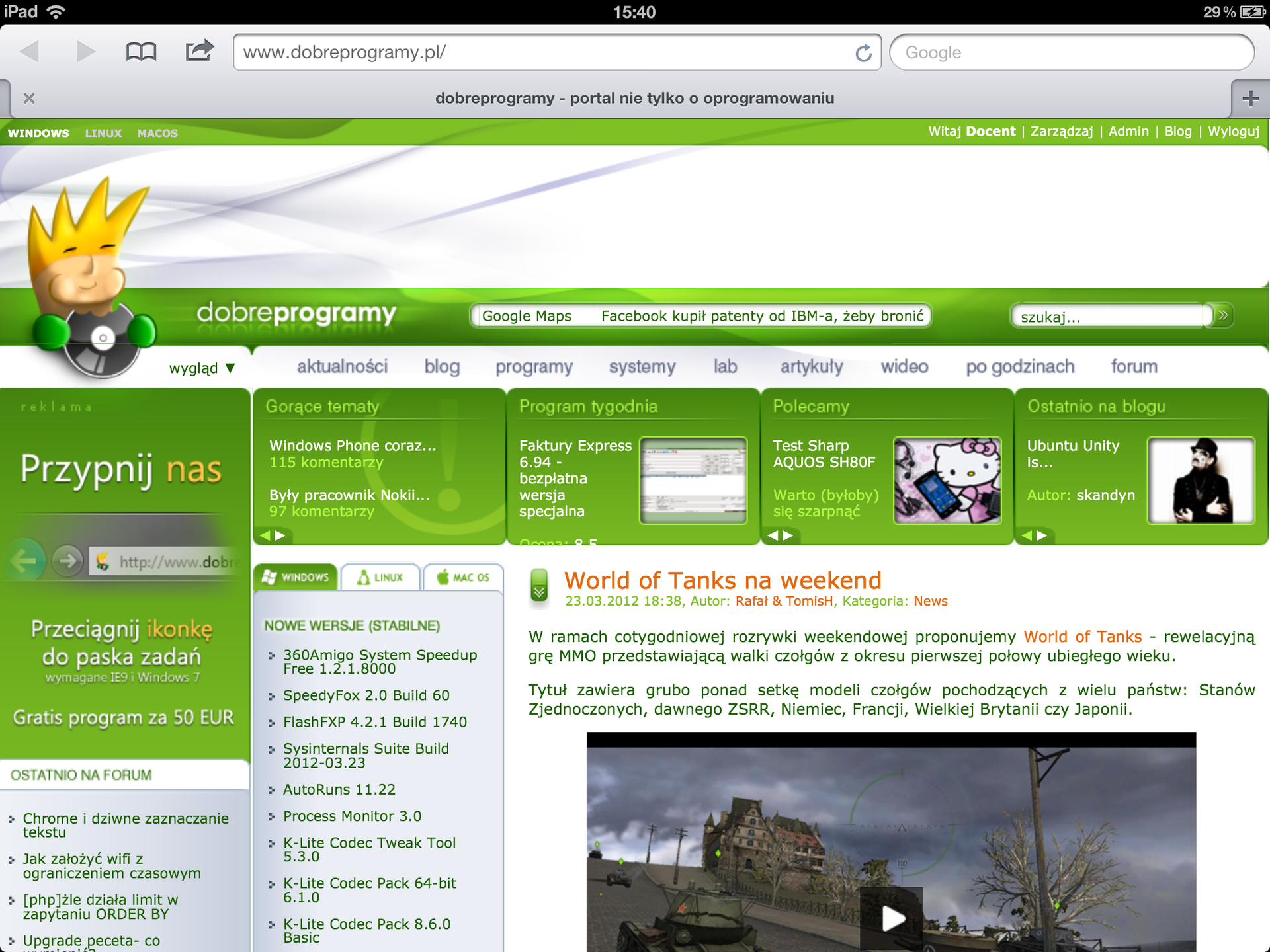This screenshot has height=952, width=1270.
Task: Switch to the Linux software tab
Action: pyautogui.click(x=380, y=577)
